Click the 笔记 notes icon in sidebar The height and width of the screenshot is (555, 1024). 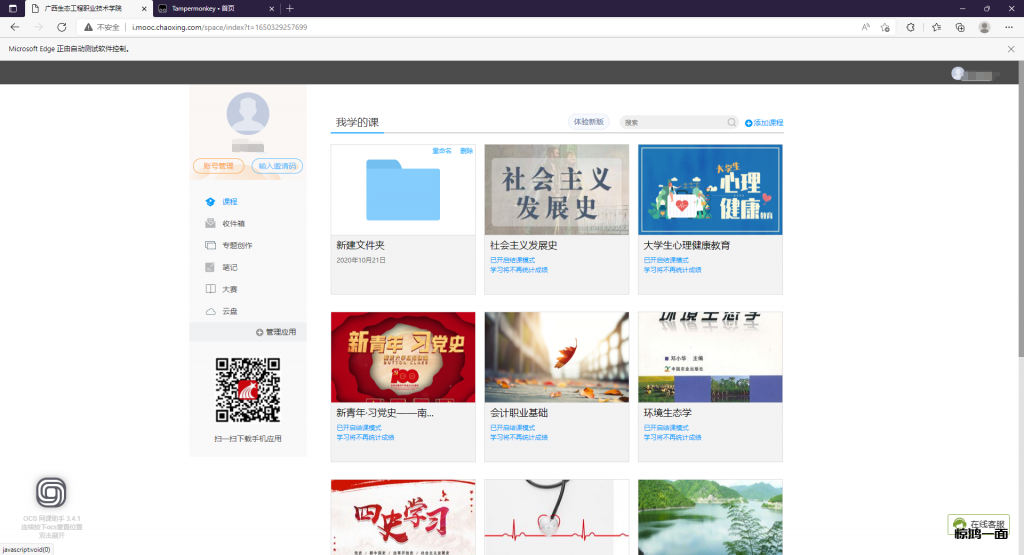210,267
